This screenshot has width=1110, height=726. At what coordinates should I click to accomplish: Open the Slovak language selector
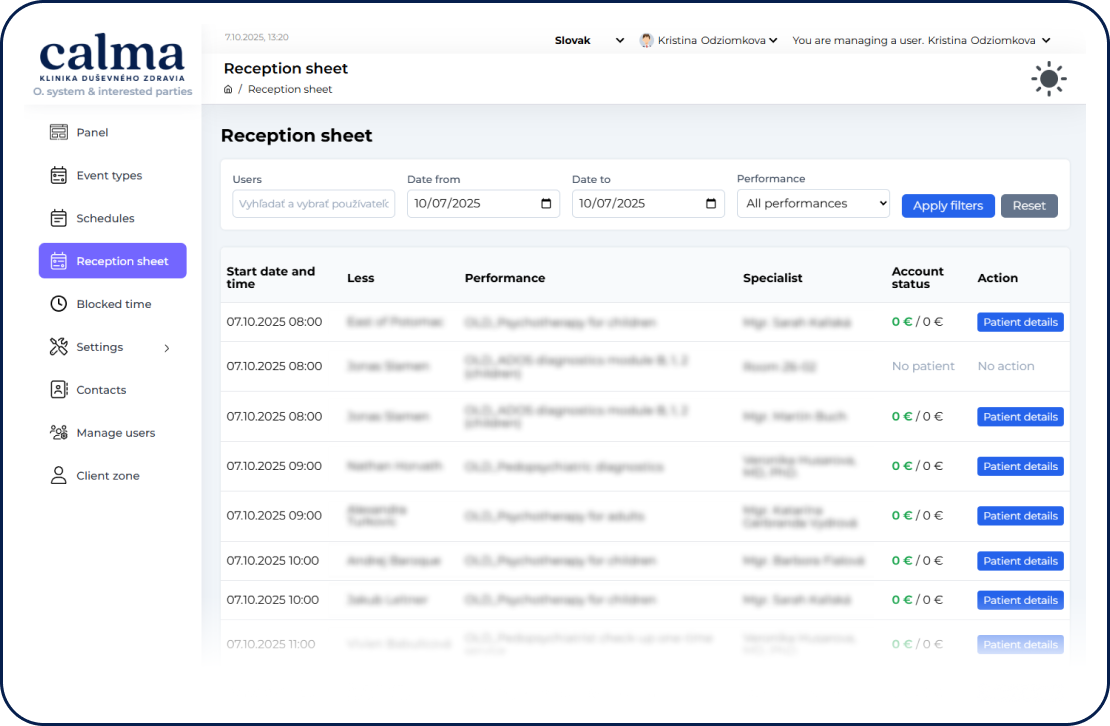click(x=589, y=41)
